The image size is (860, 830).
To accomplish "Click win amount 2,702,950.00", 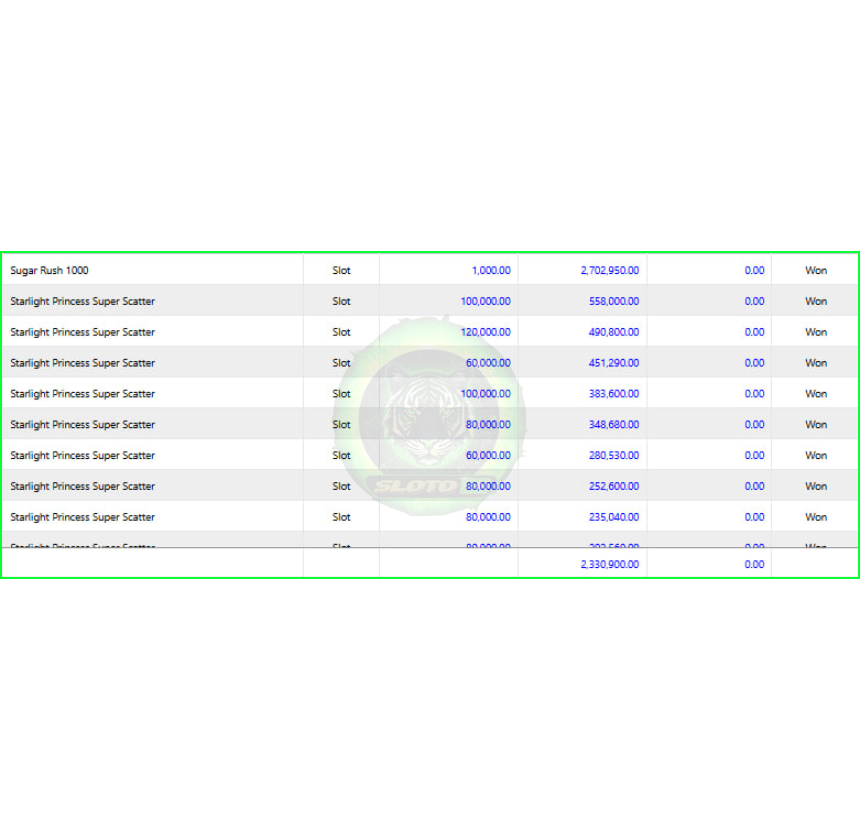I will pyautogui.click(x=610, y=270).
